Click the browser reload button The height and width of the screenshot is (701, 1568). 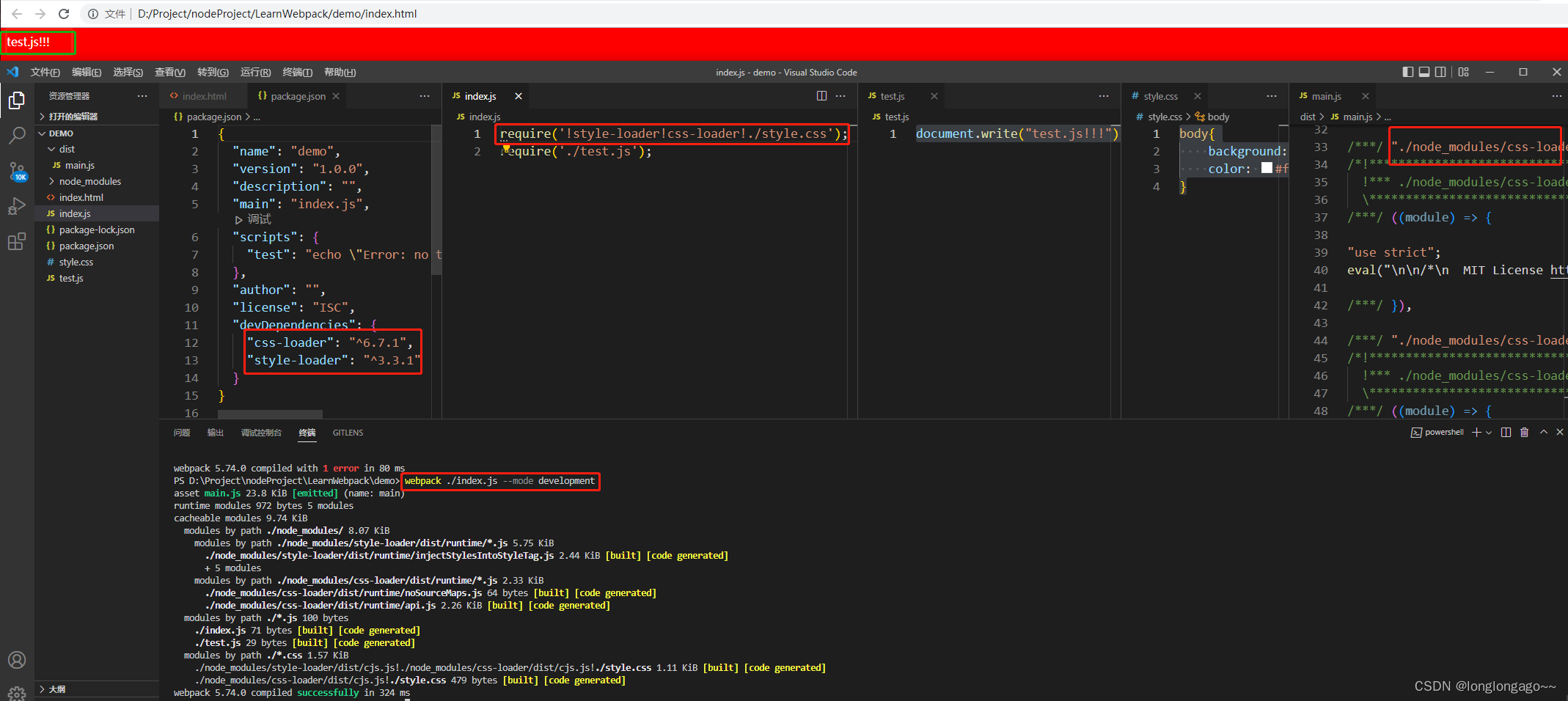pos(64,14)
